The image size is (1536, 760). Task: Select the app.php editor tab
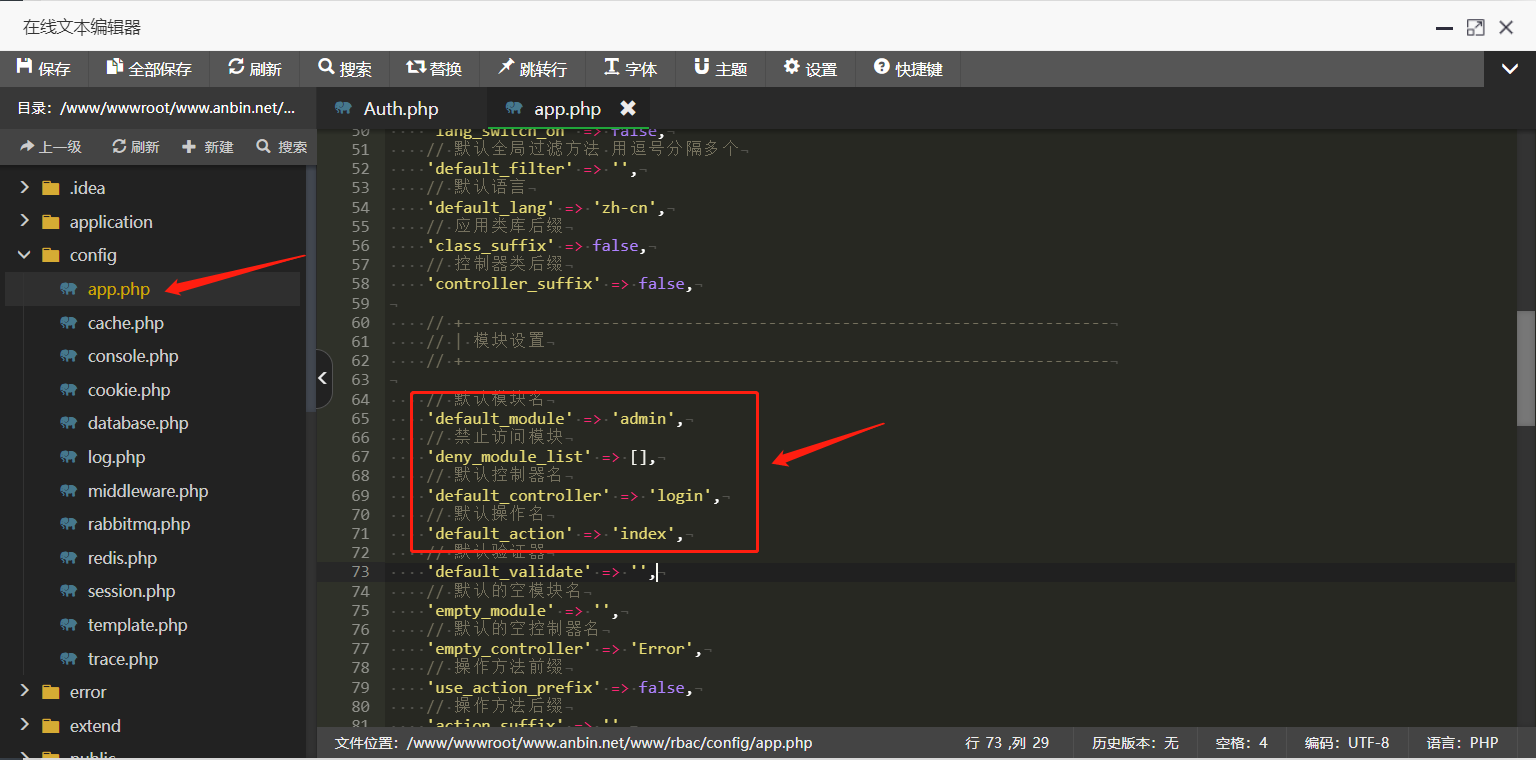[567, 108]
